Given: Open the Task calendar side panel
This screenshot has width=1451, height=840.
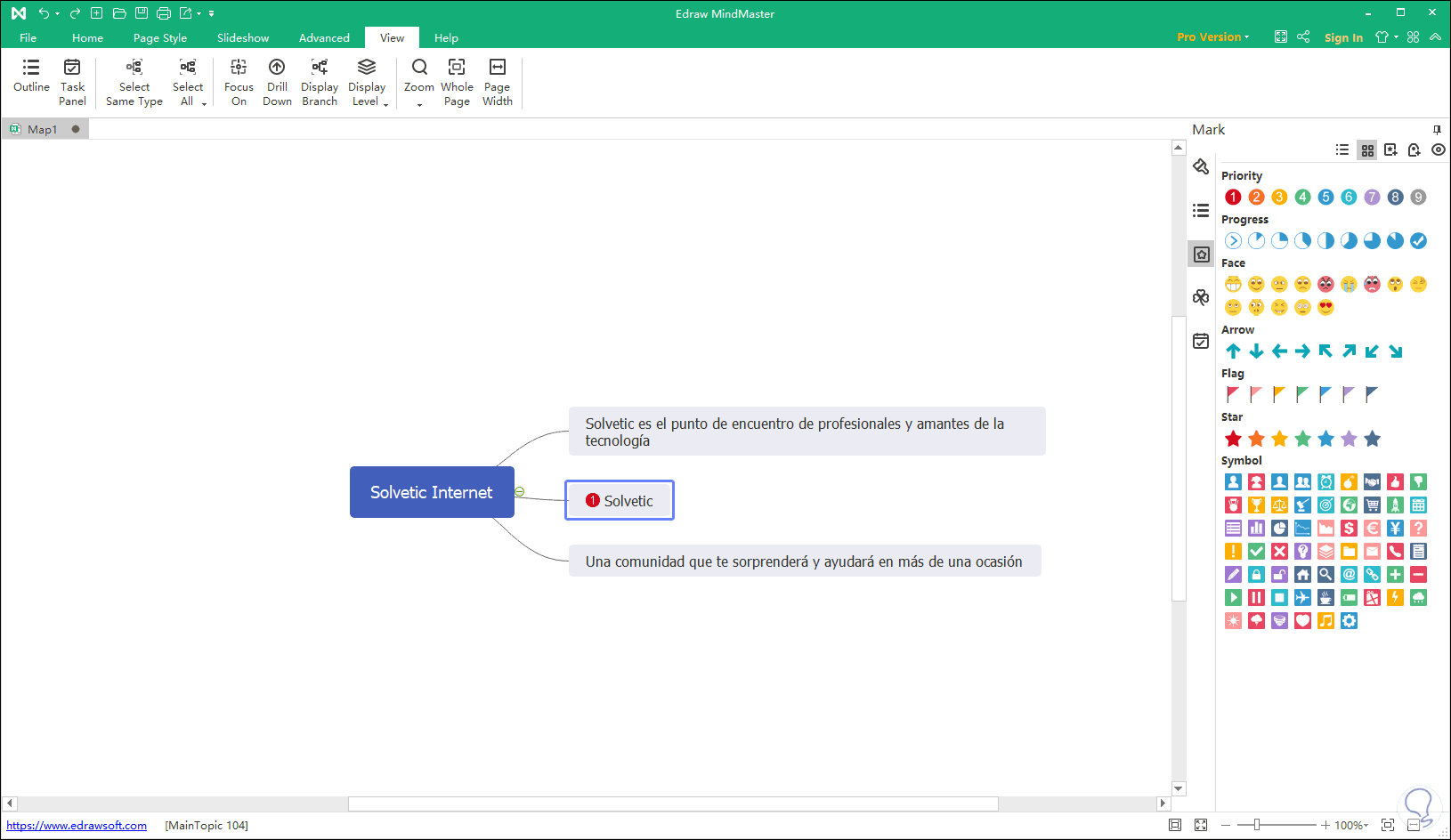Looking at the screenshot, I should click(x=1201, y=341).
